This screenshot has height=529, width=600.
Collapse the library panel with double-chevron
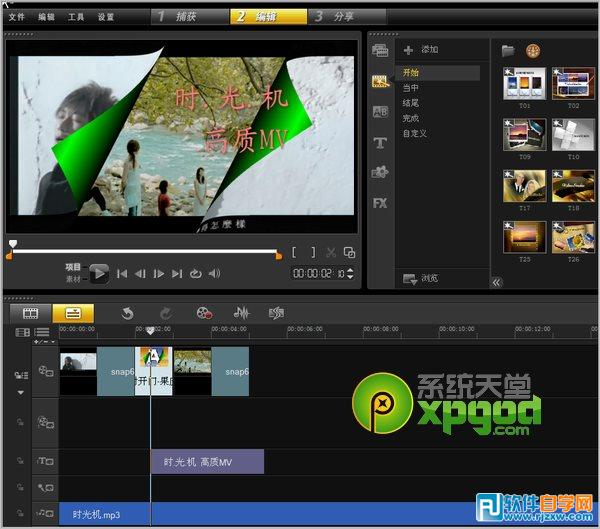497,282
